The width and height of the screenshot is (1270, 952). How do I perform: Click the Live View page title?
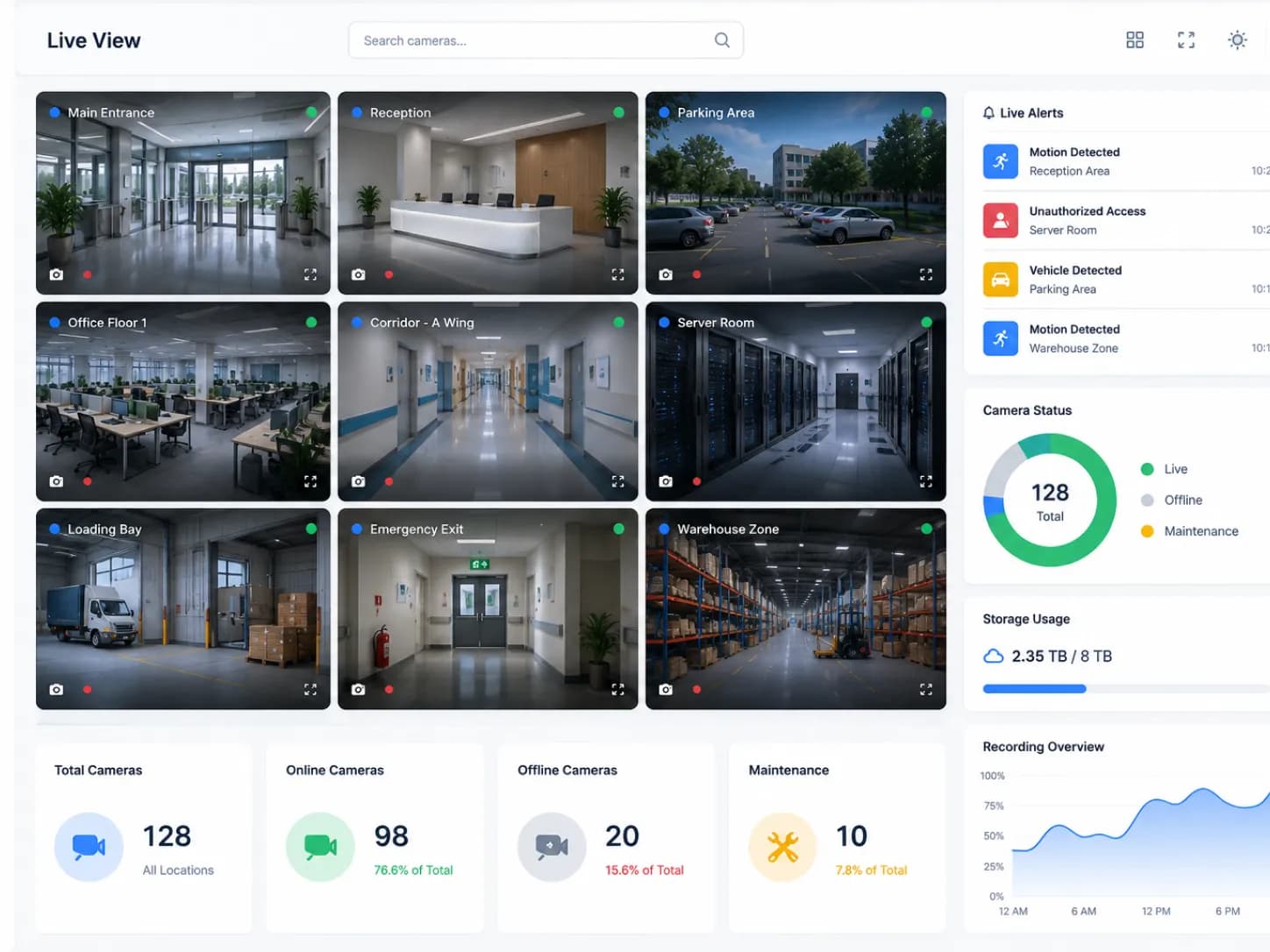[94, 40]
